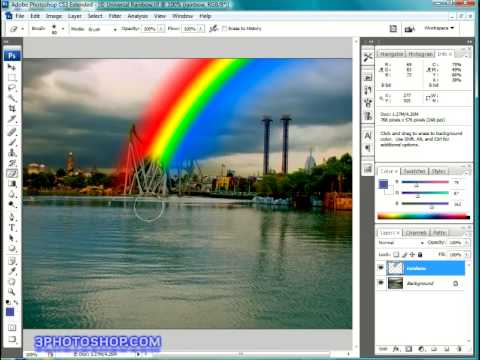
Task: Click the foreground color swatch in toolbox
Action: 10,312
